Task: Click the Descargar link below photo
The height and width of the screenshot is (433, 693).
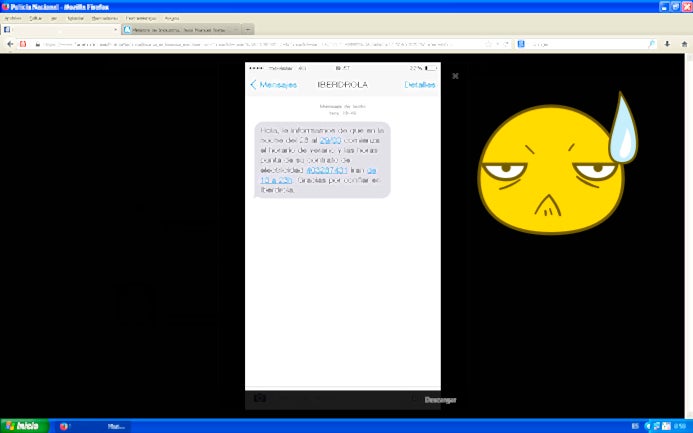Action: [440, 400]
